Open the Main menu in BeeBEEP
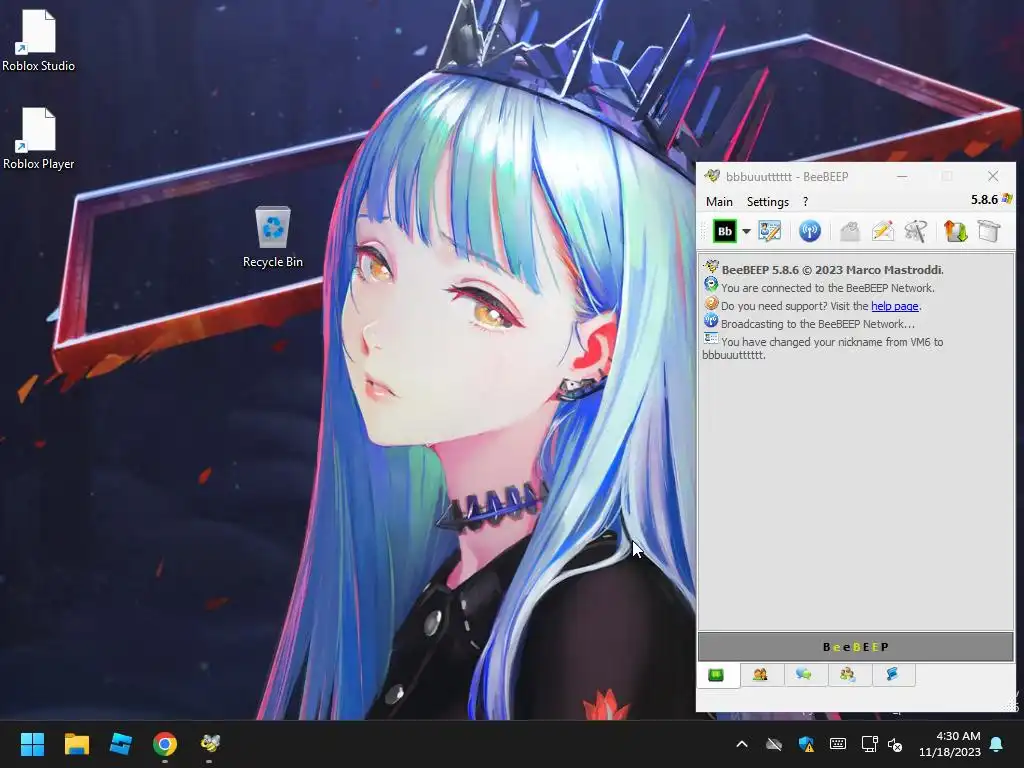 click(719, 202)
